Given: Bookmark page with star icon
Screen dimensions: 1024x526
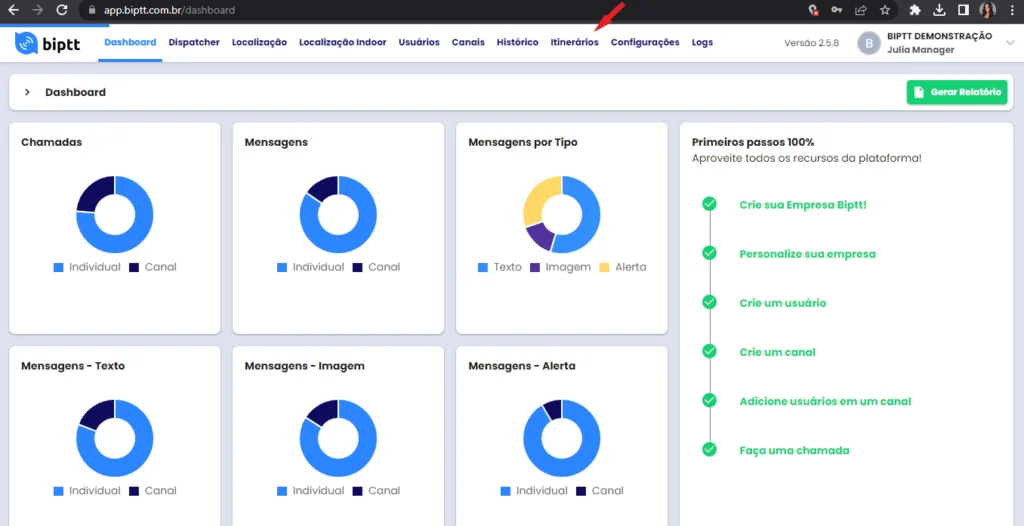Looking at the screenshot, I should tap(885, 10).
